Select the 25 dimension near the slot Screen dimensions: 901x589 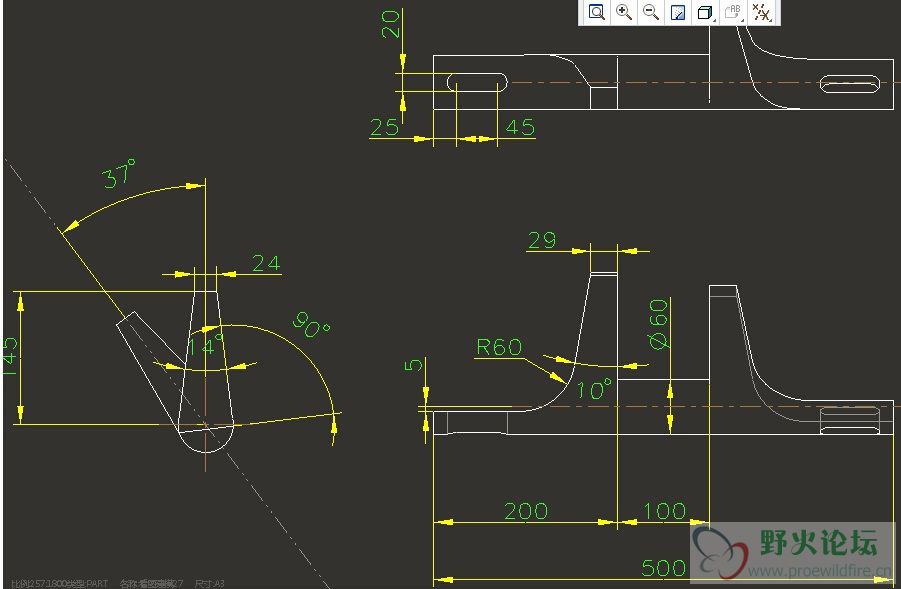[x=384, y=127]
